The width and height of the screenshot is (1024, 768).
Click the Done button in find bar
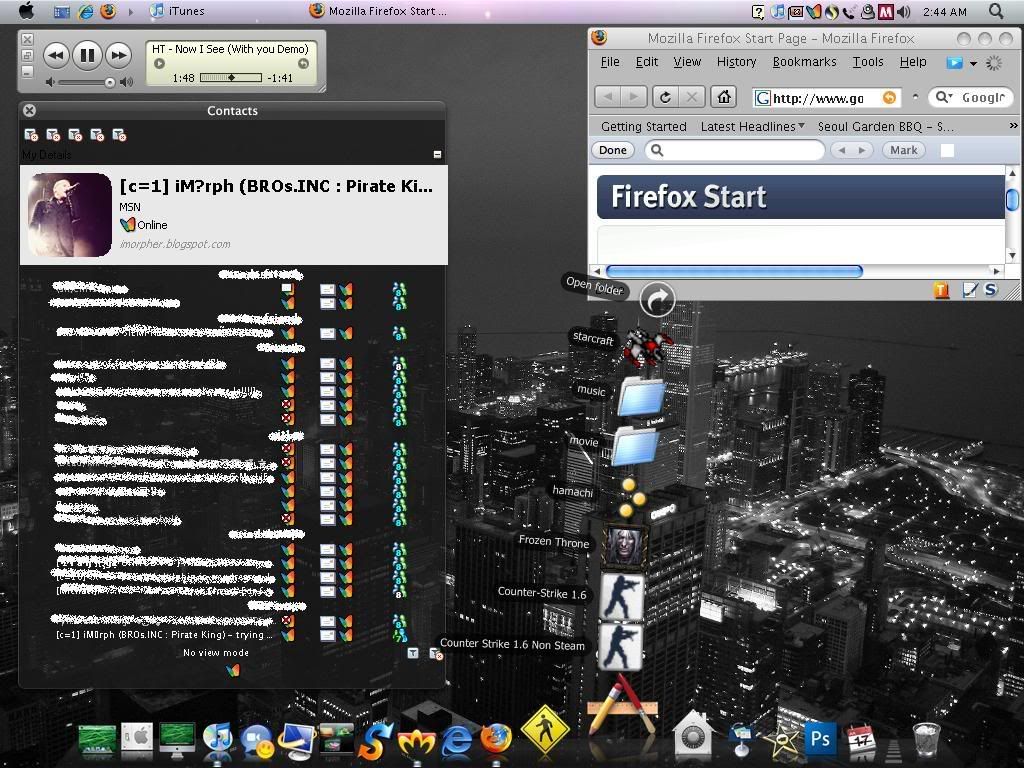pos(612,150)
